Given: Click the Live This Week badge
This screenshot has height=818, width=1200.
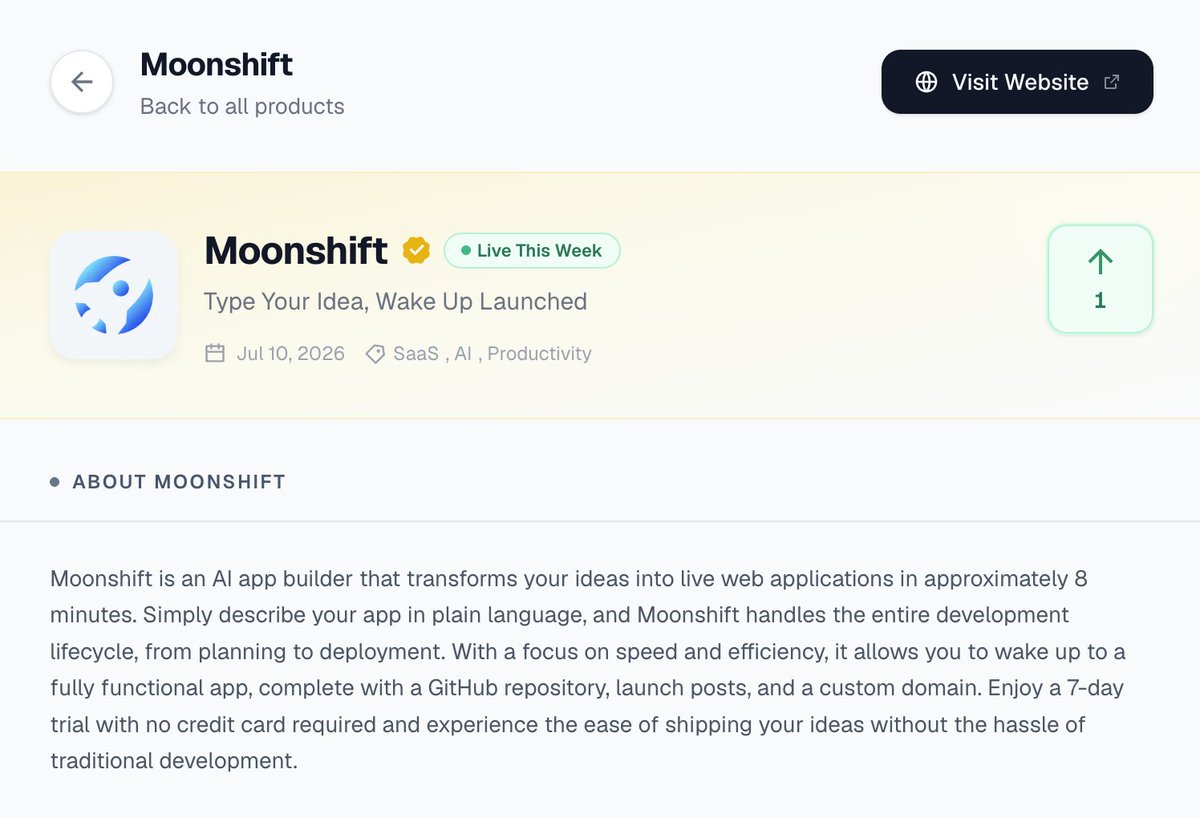Looking at the screenshot, I should coord(532,251).
